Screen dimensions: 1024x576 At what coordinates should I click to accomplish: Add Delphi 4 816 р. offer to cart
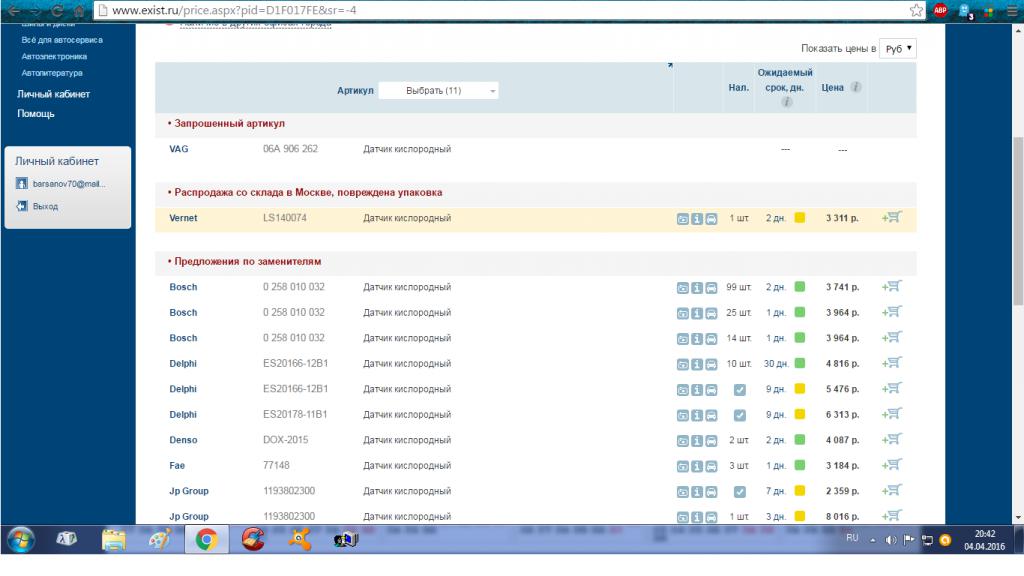click(892, 362)
